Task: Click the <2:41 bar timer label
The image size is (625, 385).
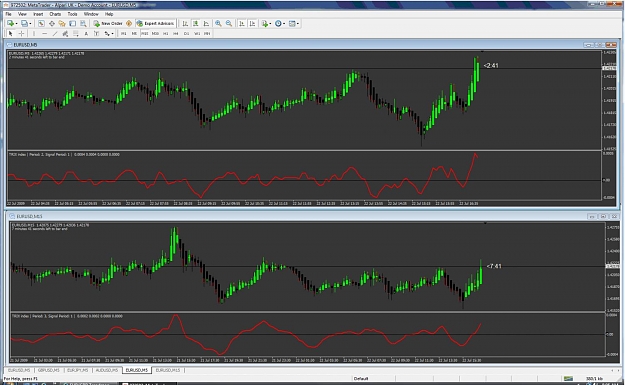Action: (x=491, y=65)
